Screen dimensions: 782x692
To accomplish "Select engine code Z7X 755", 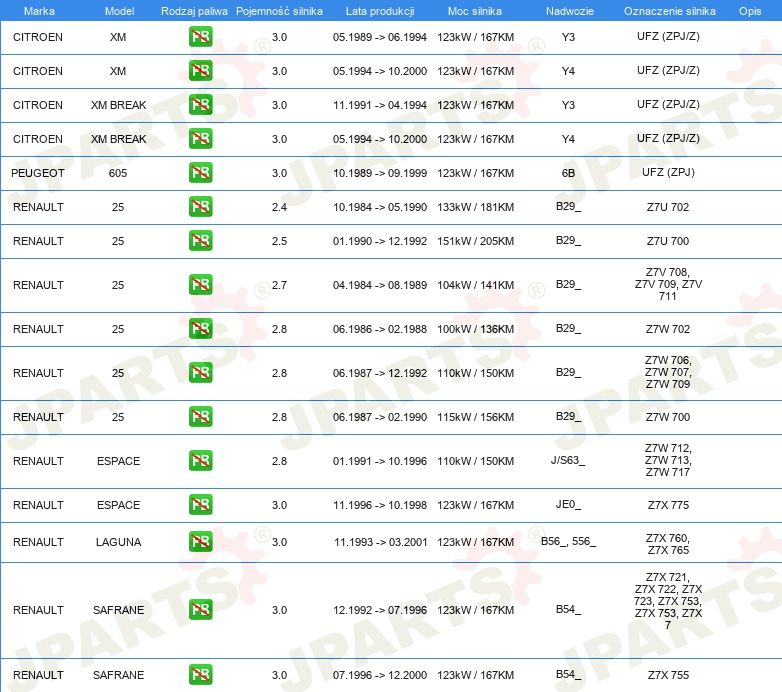I will 668,675.
